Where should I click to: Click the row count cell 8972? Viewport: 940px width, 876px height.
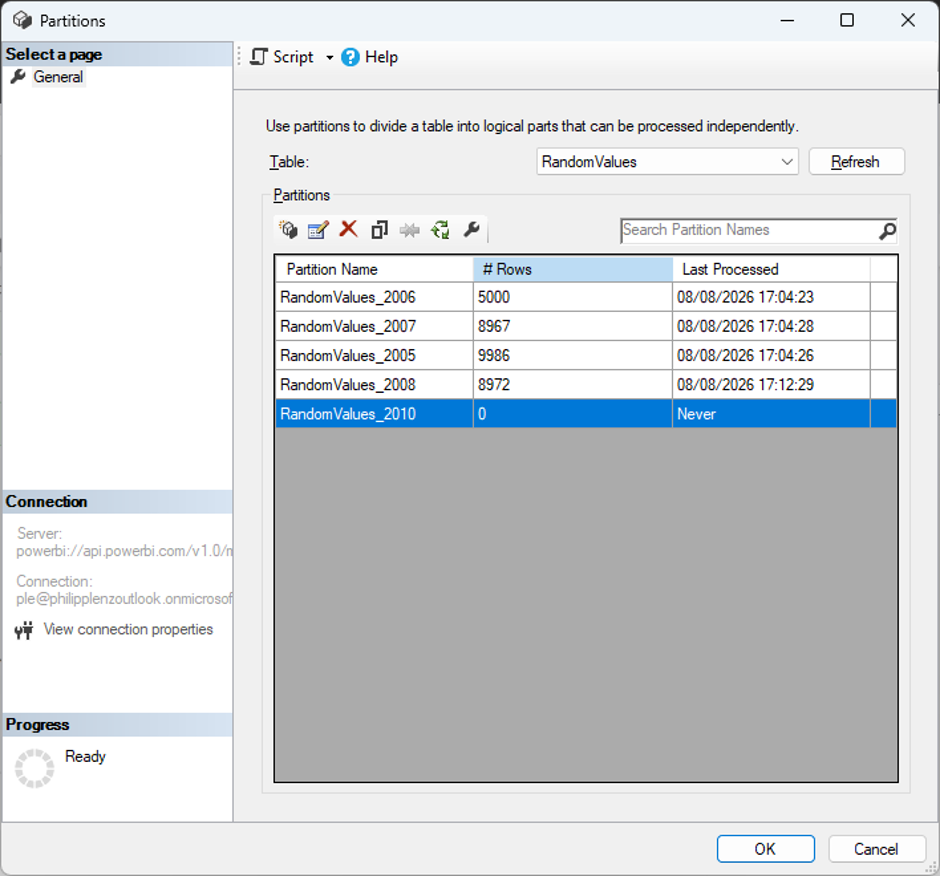(x=573, y=384)
